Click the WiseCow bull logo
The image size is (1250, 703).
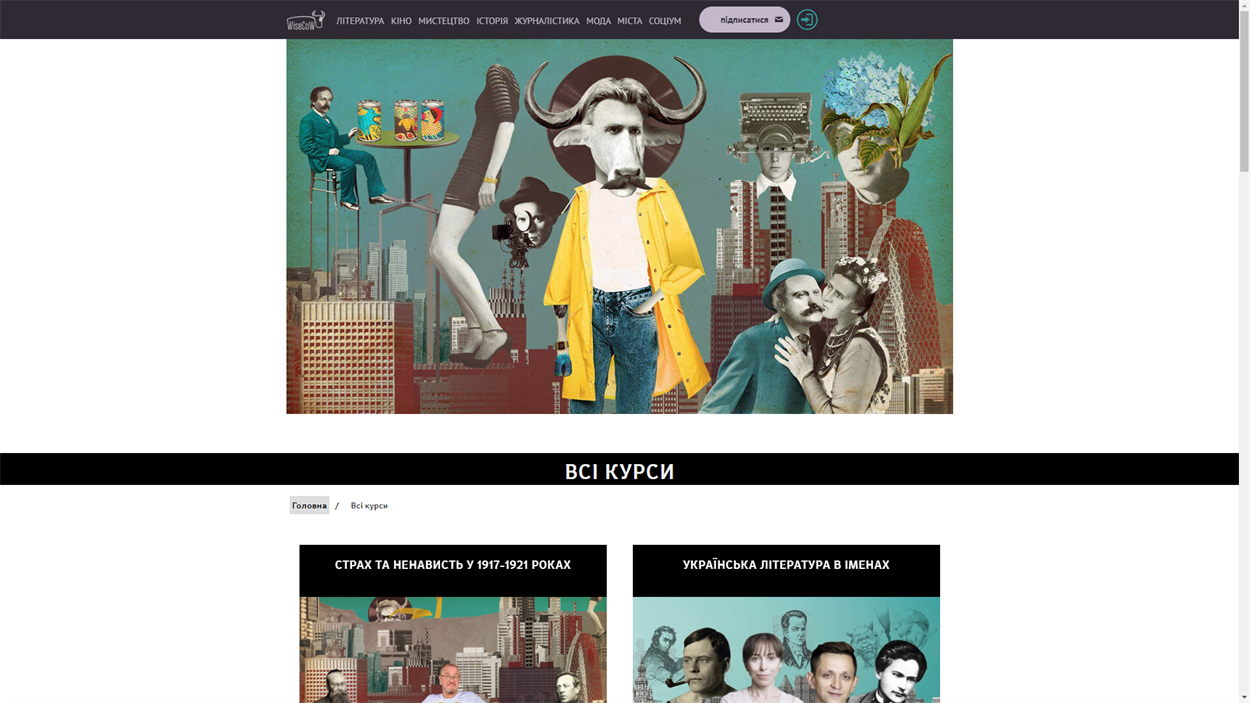coord(306,20)
